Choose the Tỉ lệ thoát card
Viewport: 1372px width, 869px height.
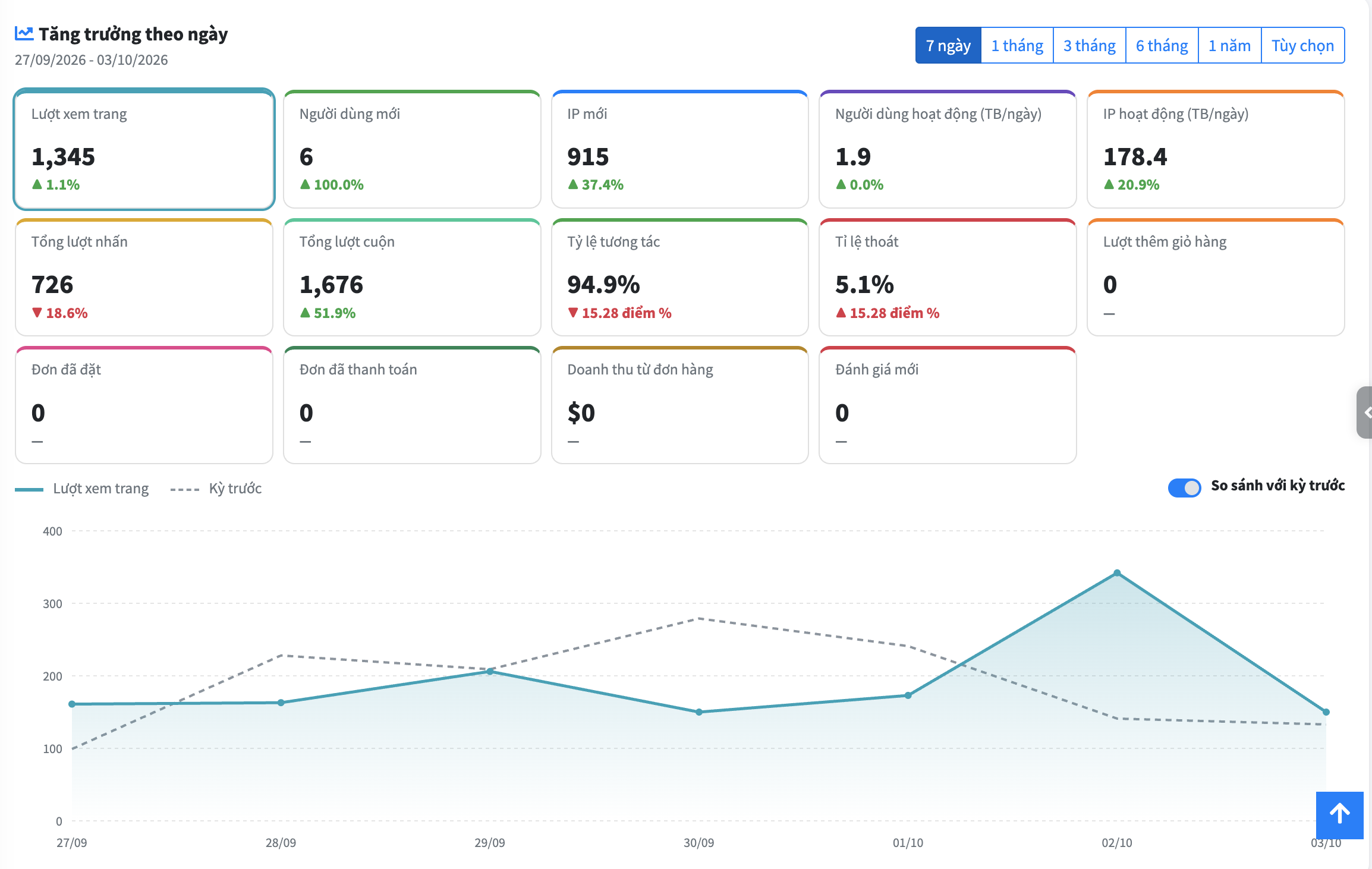[x=948, y=277]
